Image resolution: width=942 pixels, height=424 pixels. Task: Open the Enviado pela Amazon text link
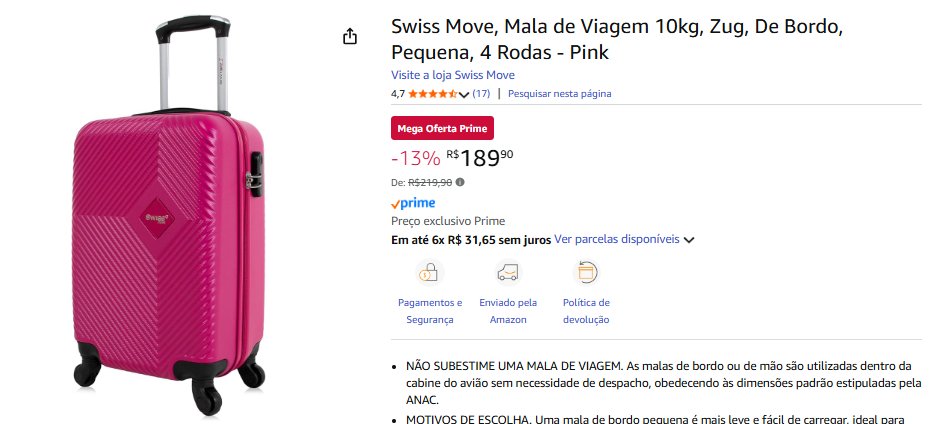click(508, 311)
